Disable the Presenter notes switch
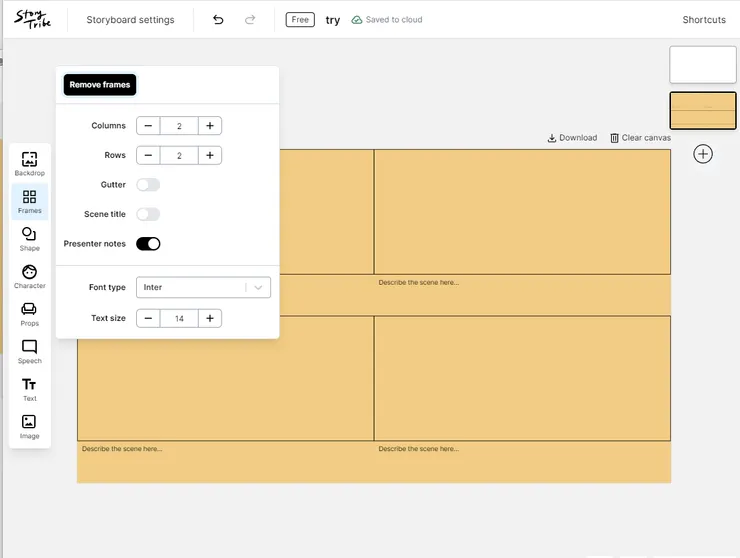 [x=148, y=244]
